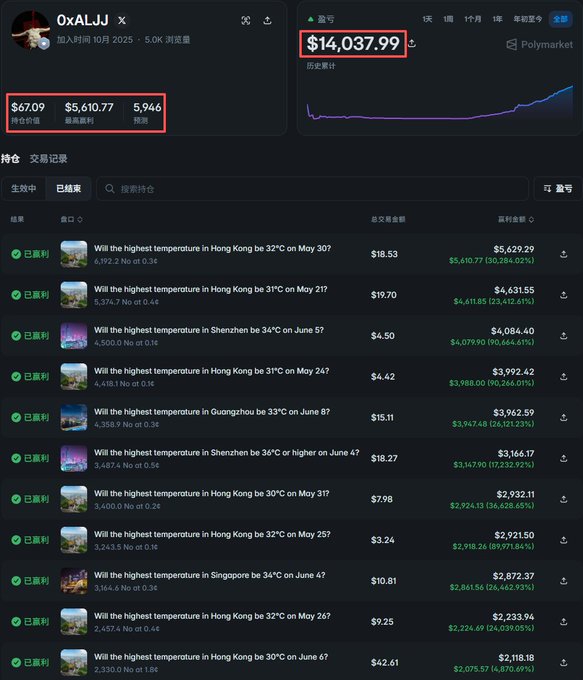Click the $5,610.77 最高赢利 stat
The height and width of the screenshot is (680, 583).
pyautogui.click(x=89, y=112)
